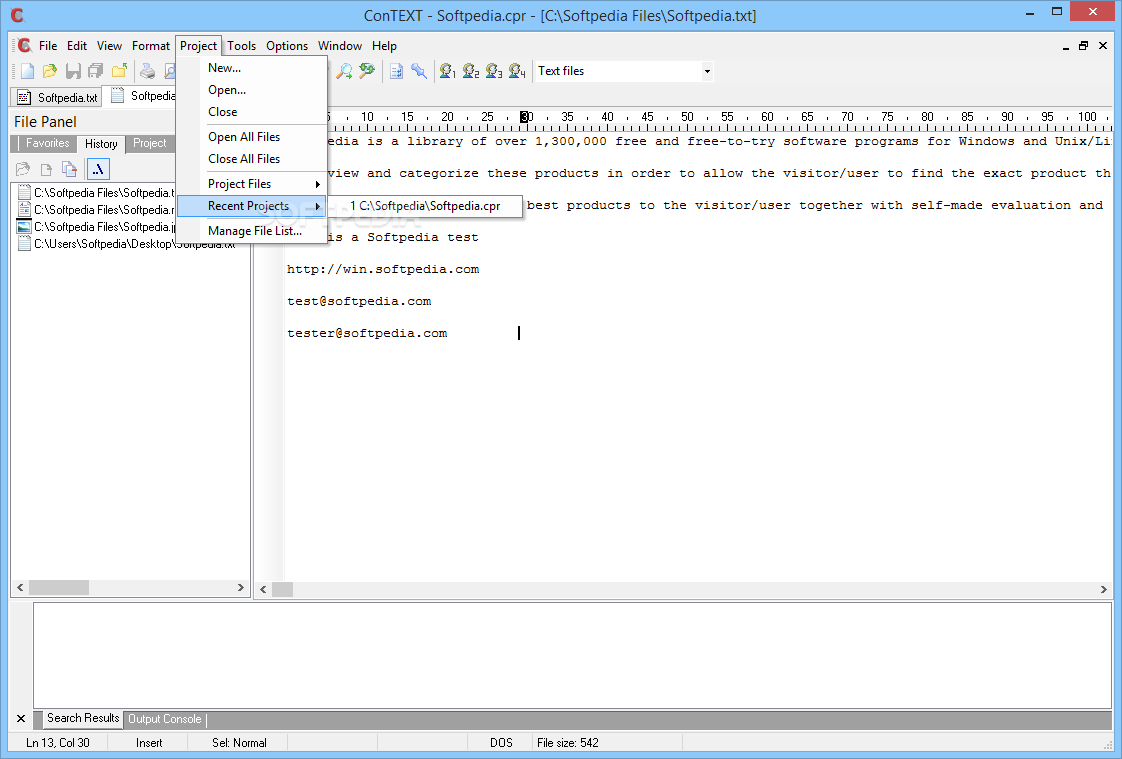The height and width of the screenshot is (759, 1122).
Task: Close the open Project menu
Action: point(198,46)
